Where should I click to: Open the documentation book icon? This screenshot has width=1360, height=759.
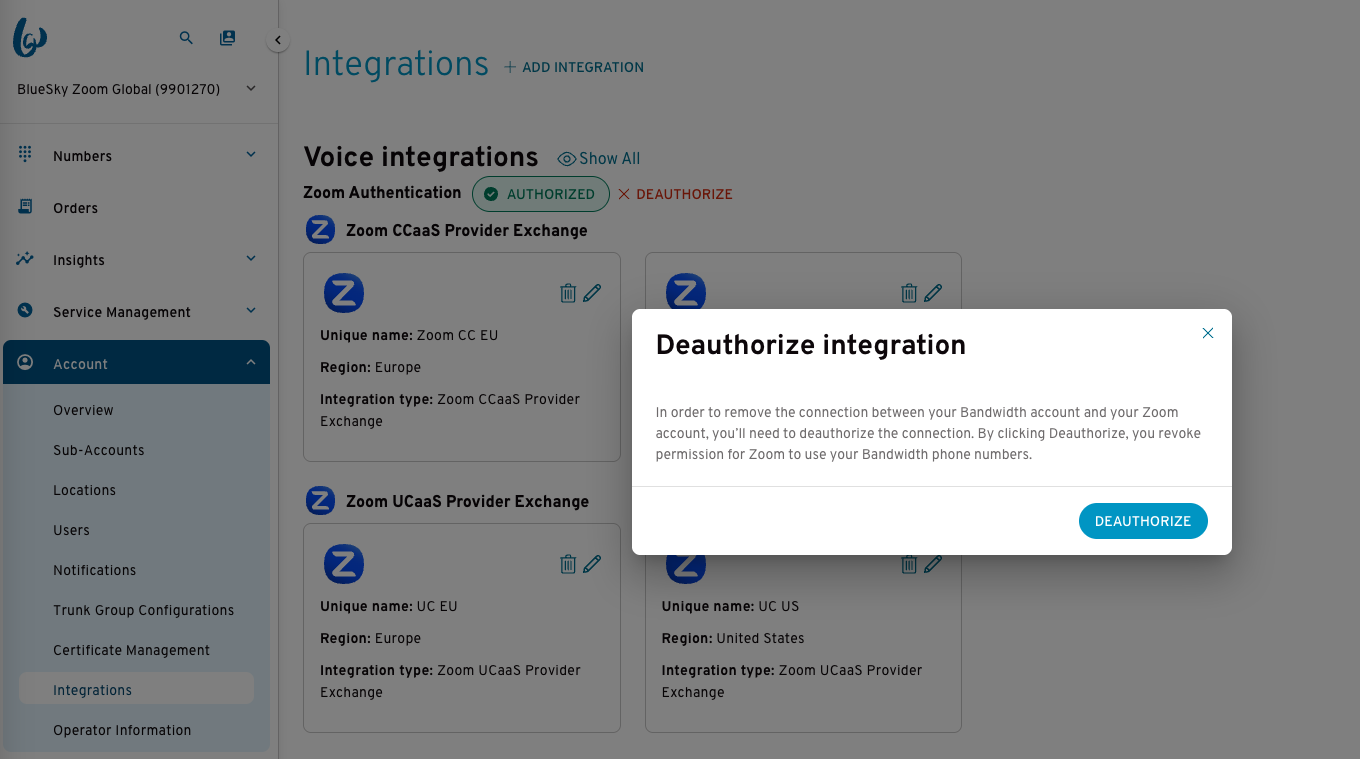coord(228,38)
